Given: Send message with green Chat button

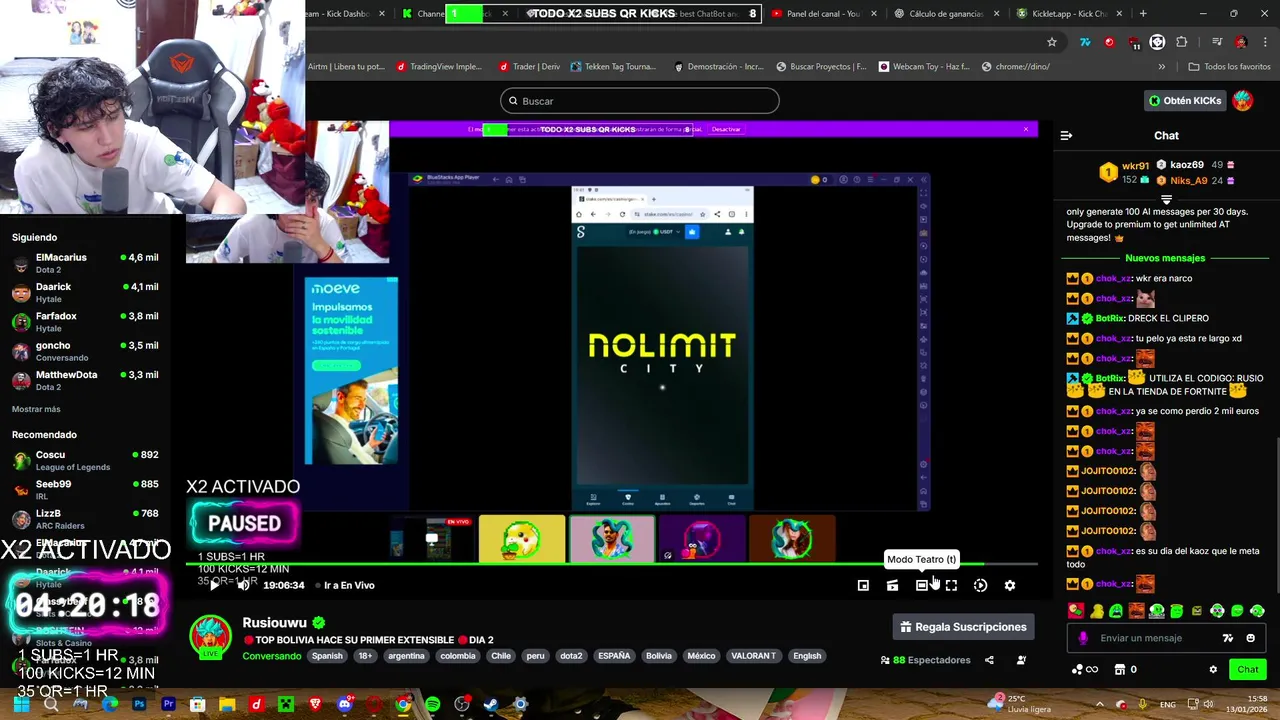Looking at the screenshot, I should tap(1248, 669).
